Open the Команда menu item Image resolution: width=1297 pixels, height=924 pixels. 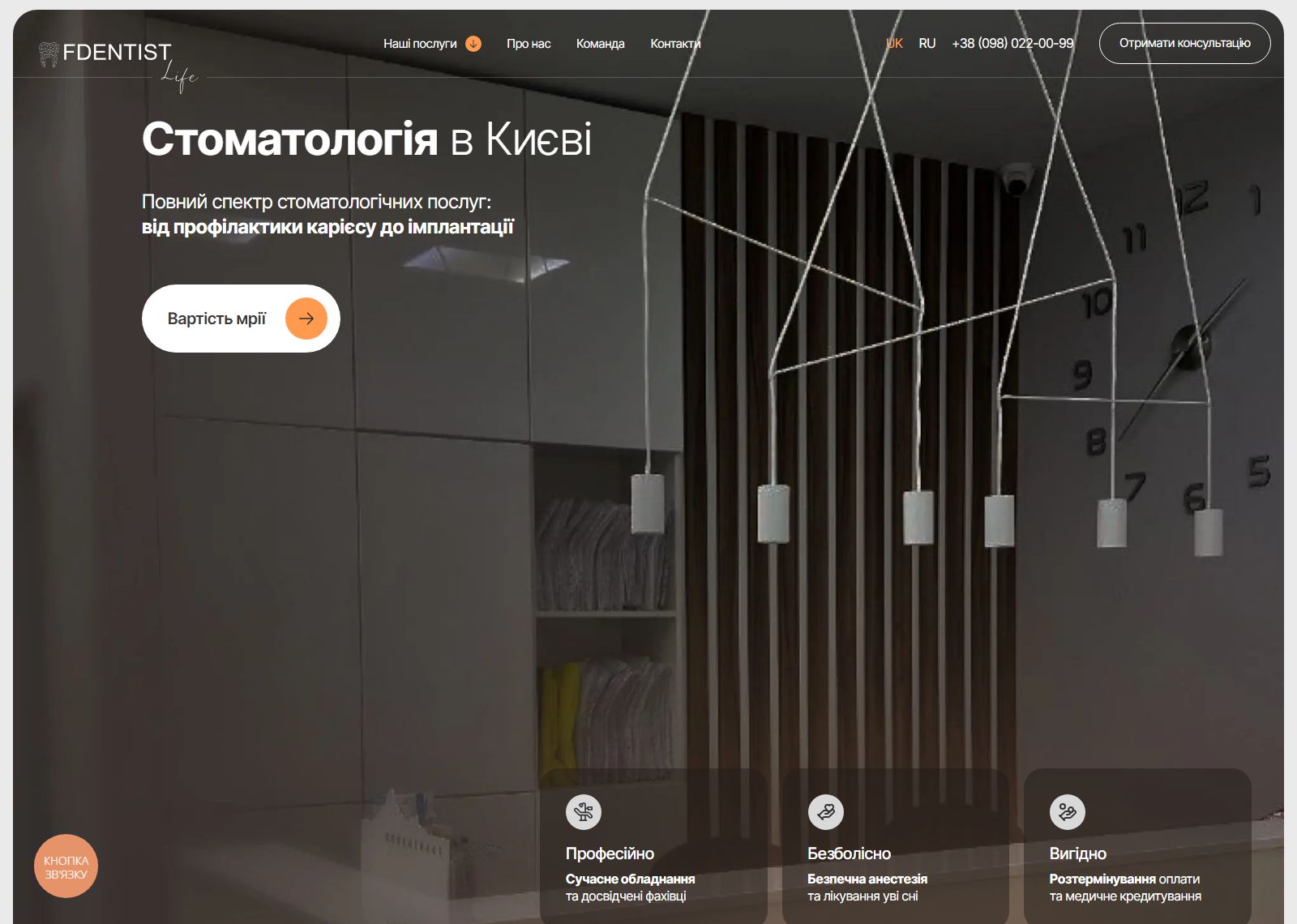pos(600,44)
